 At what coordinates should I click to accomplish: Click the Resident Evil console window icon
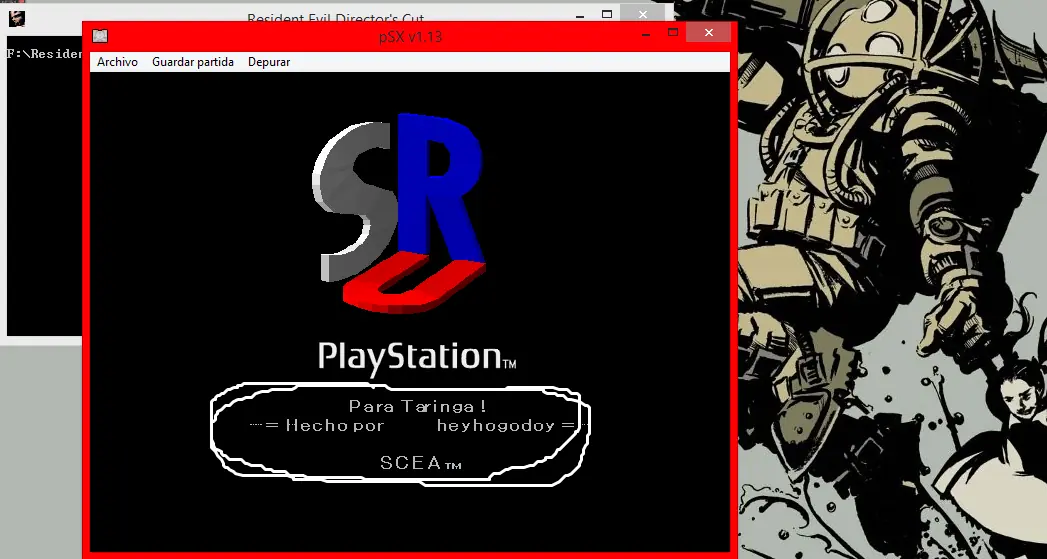[17, 18]
